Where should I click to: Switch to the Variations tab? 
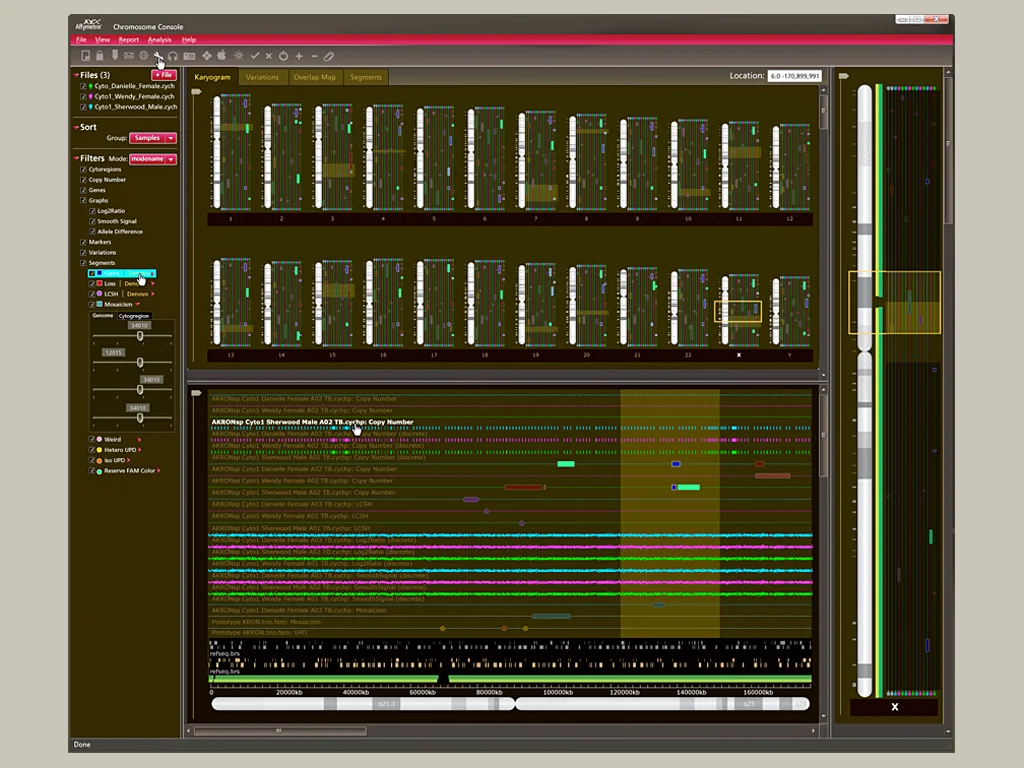pyautogui.click(x=262, y=77)
